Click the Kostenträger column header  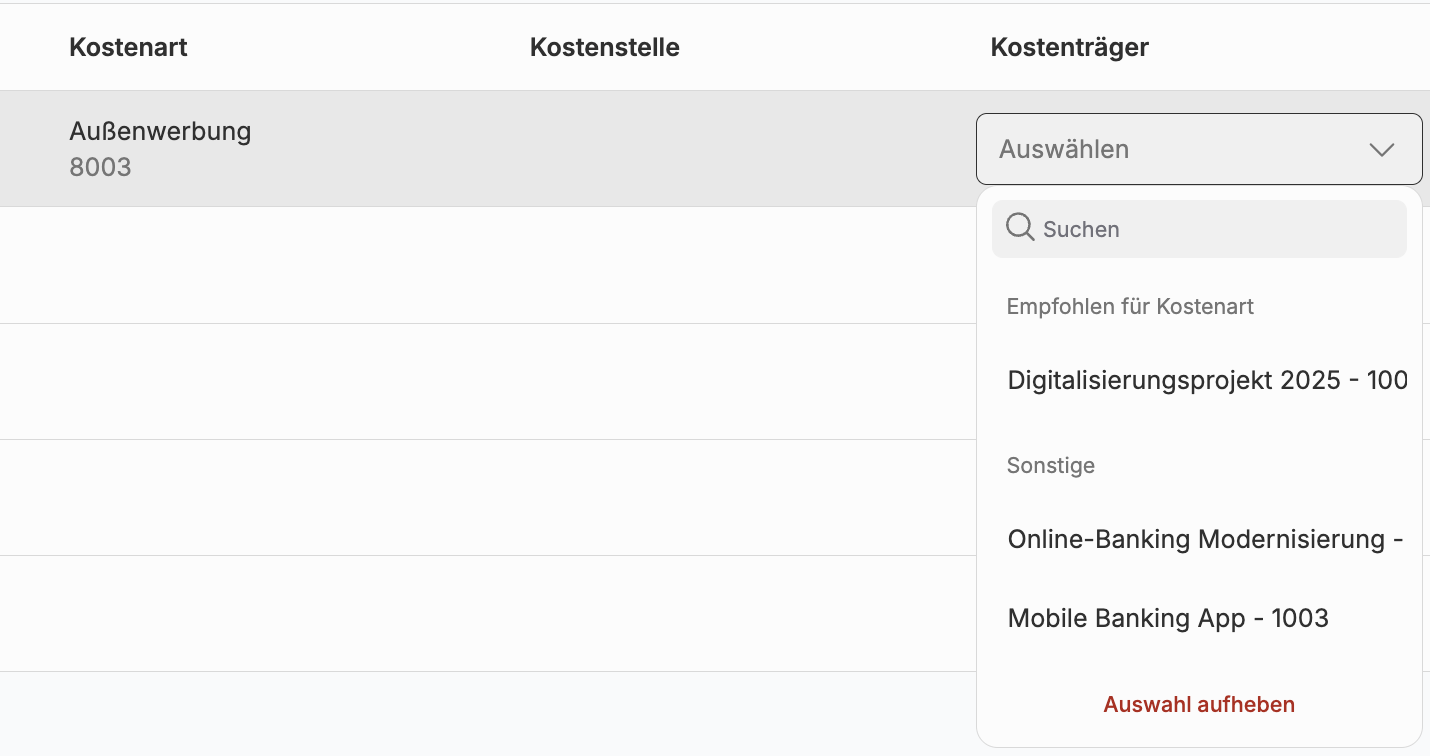tap(1069, 47)
